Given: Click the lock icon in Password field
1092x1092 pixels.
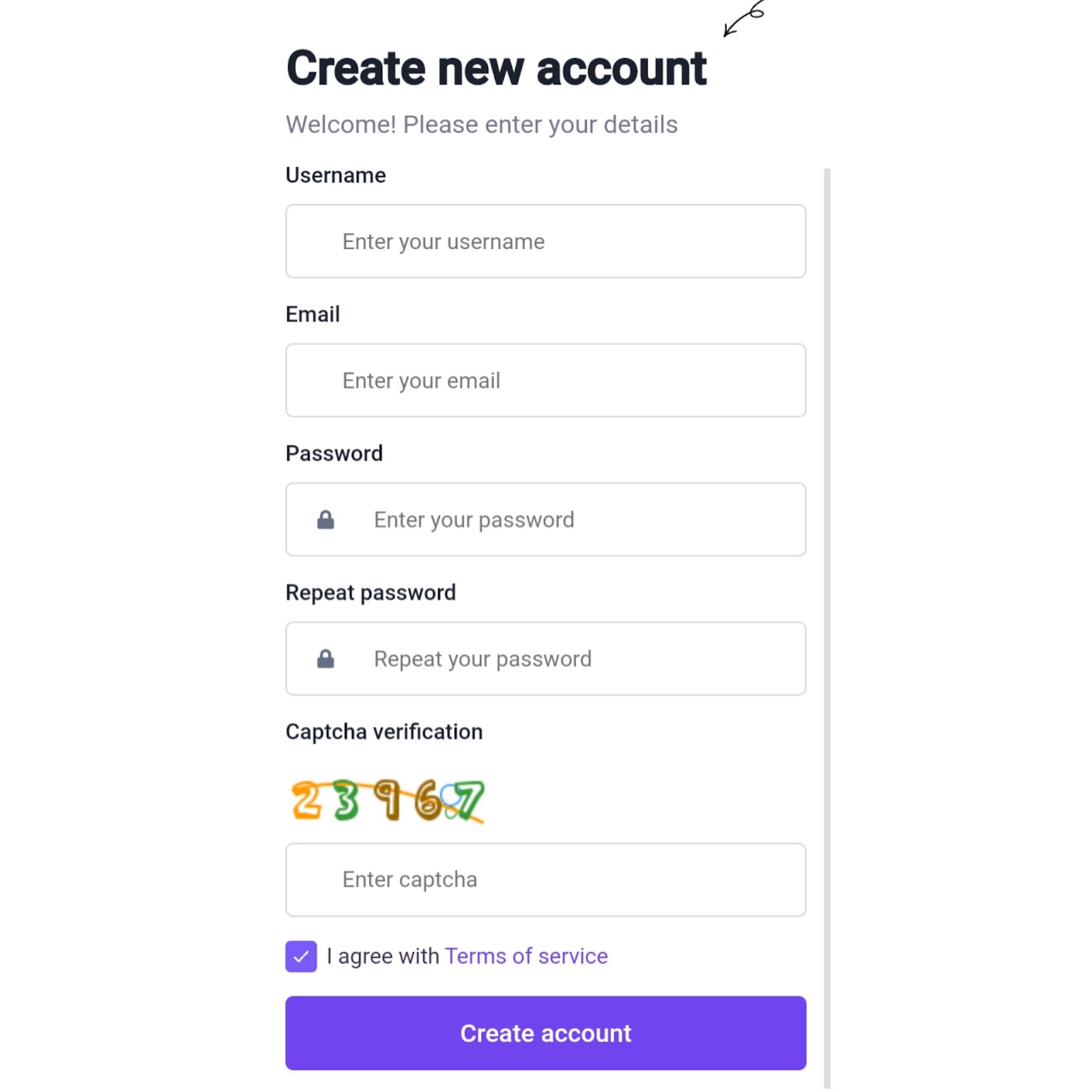Looking at the screenshot, I should [x=326, y=519].
